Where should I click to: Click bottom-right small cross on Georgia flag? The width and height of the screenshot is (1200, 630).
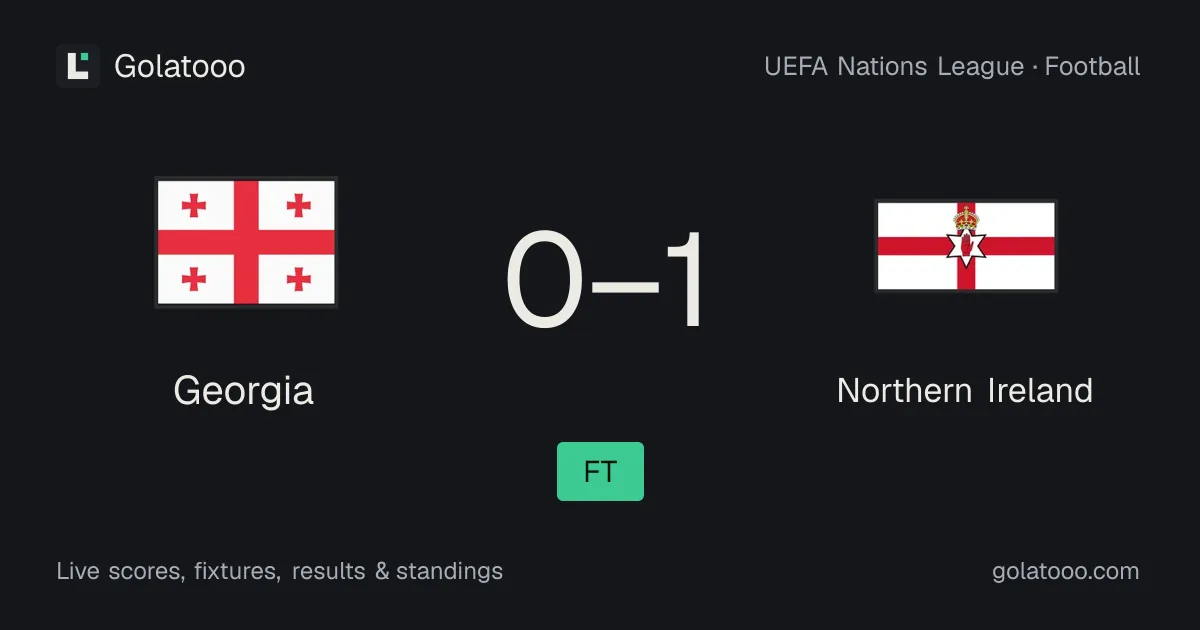[298, 279]
